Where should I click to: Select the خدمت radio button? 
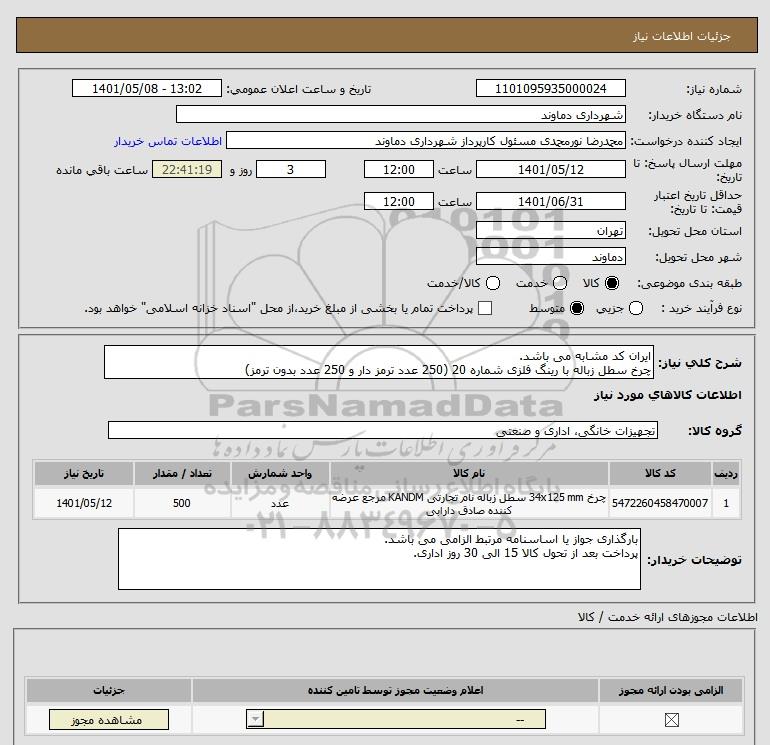[x=560, y=283]
